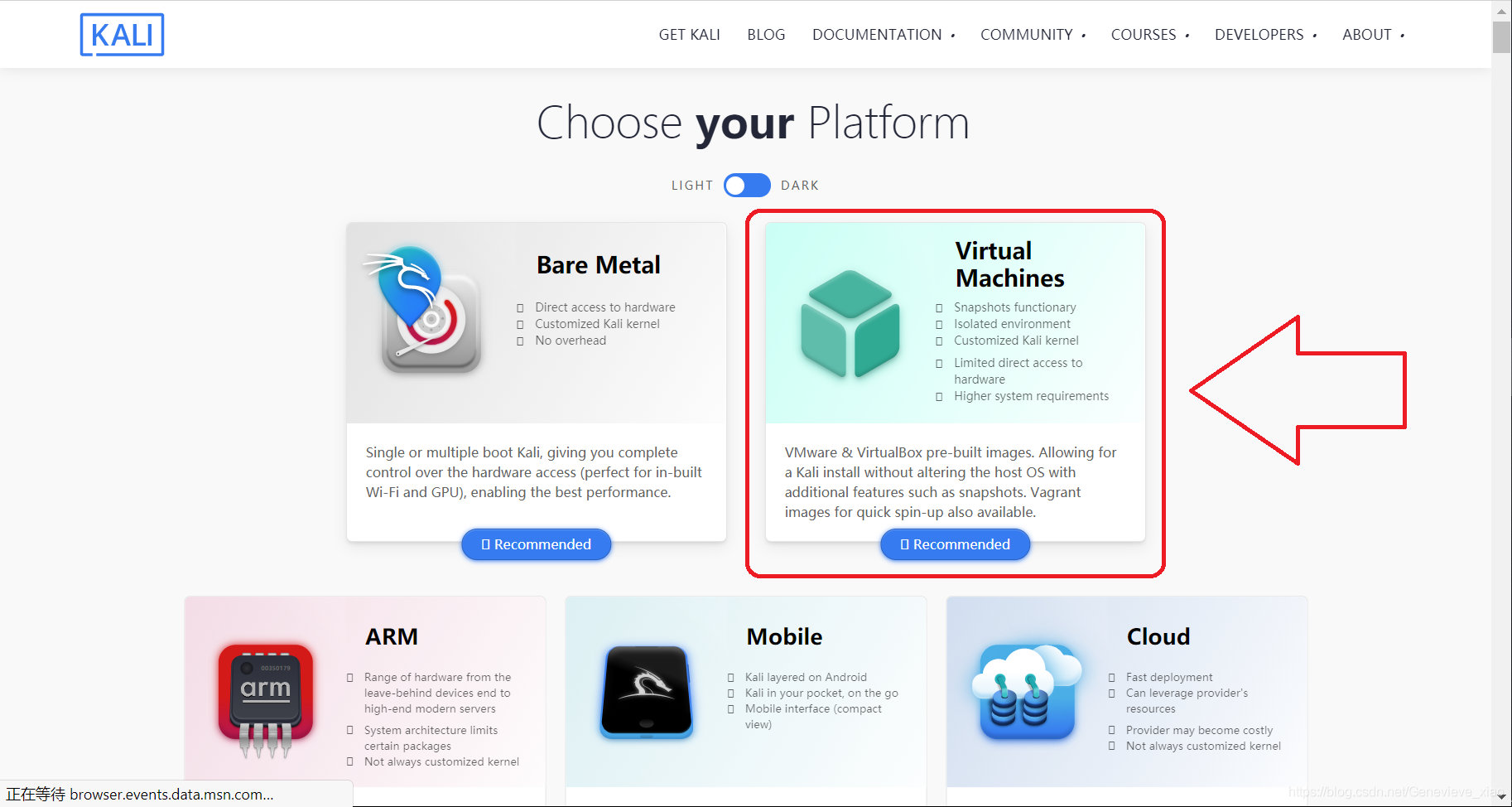Click 'No overhead' feature text

click(x=571, y=341)
